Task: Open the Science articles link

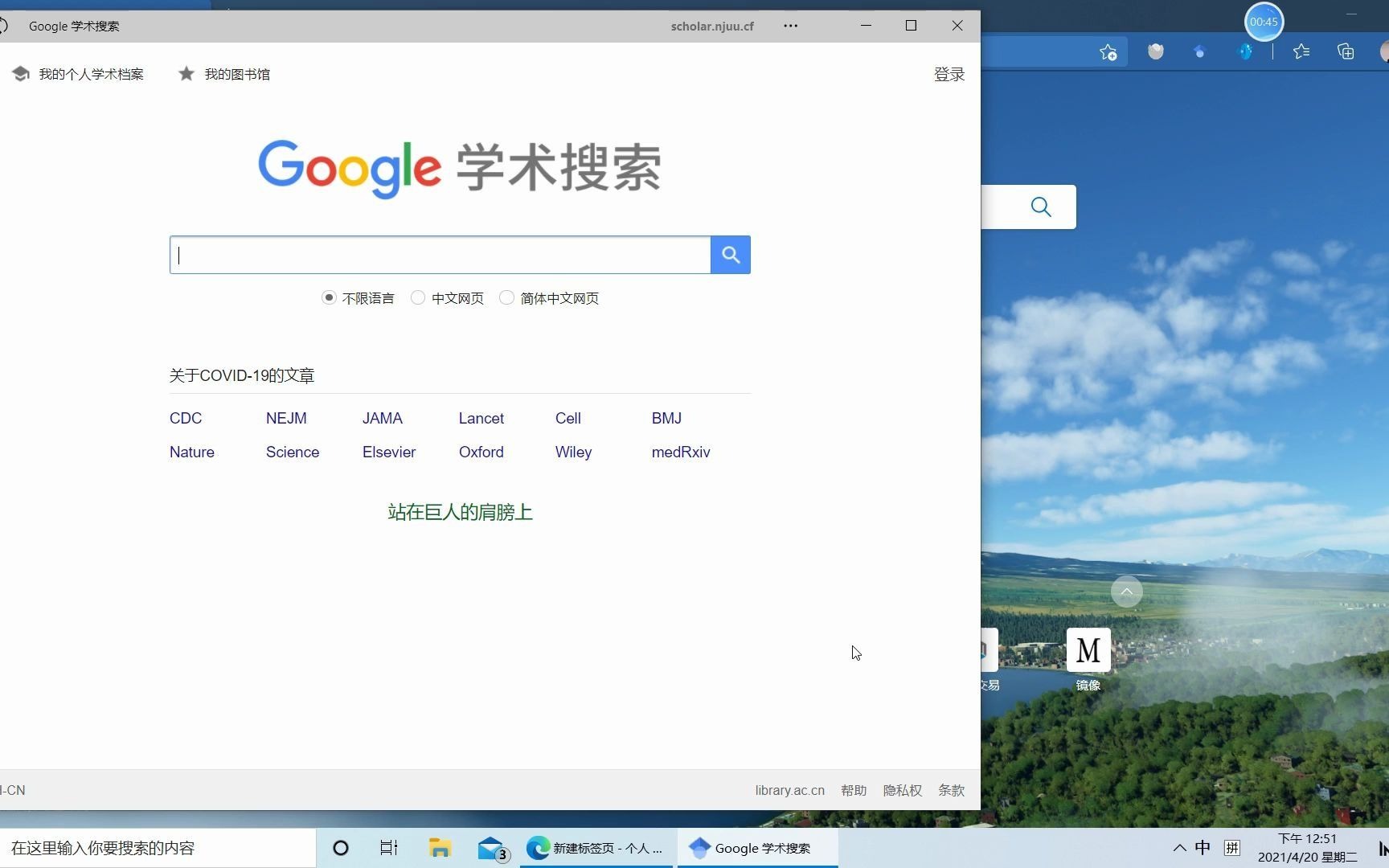Action: tap(293, 452)
